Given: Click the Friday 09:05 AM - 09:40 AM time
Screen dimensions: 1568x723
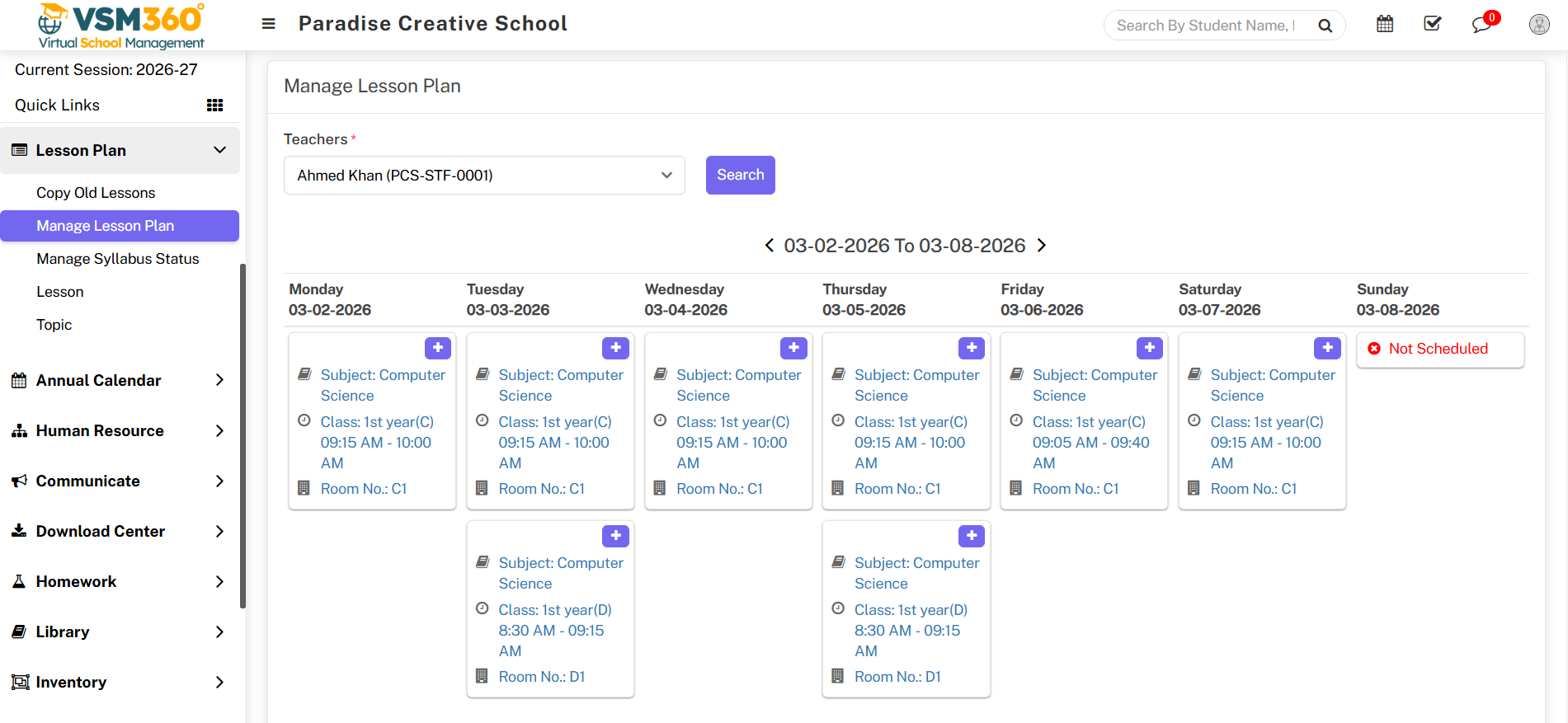Looking at the screenshot, I should point(1090,453).
